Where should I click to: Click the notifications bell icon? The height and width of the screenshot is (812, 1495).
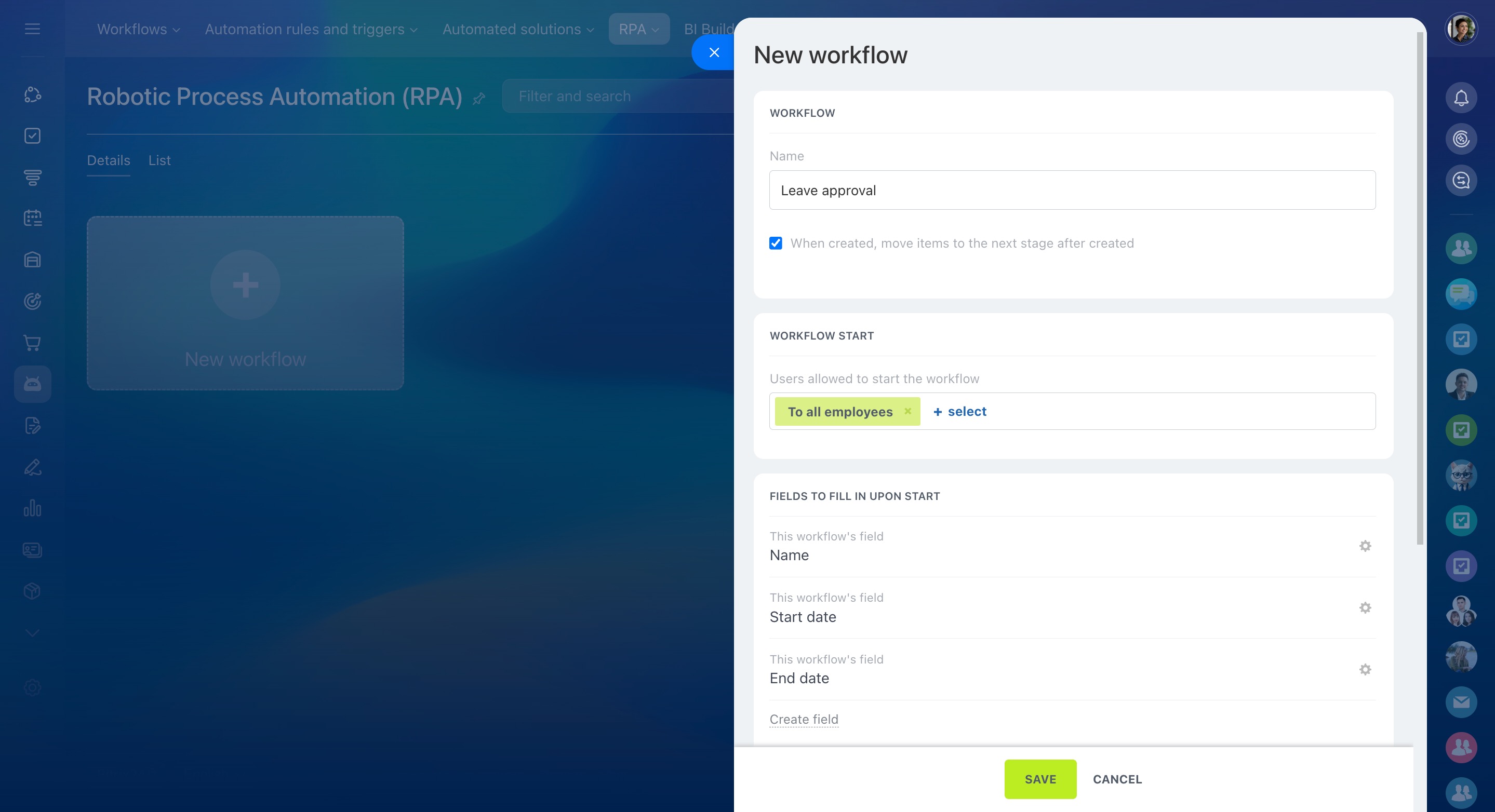[x=1461, y=98]
